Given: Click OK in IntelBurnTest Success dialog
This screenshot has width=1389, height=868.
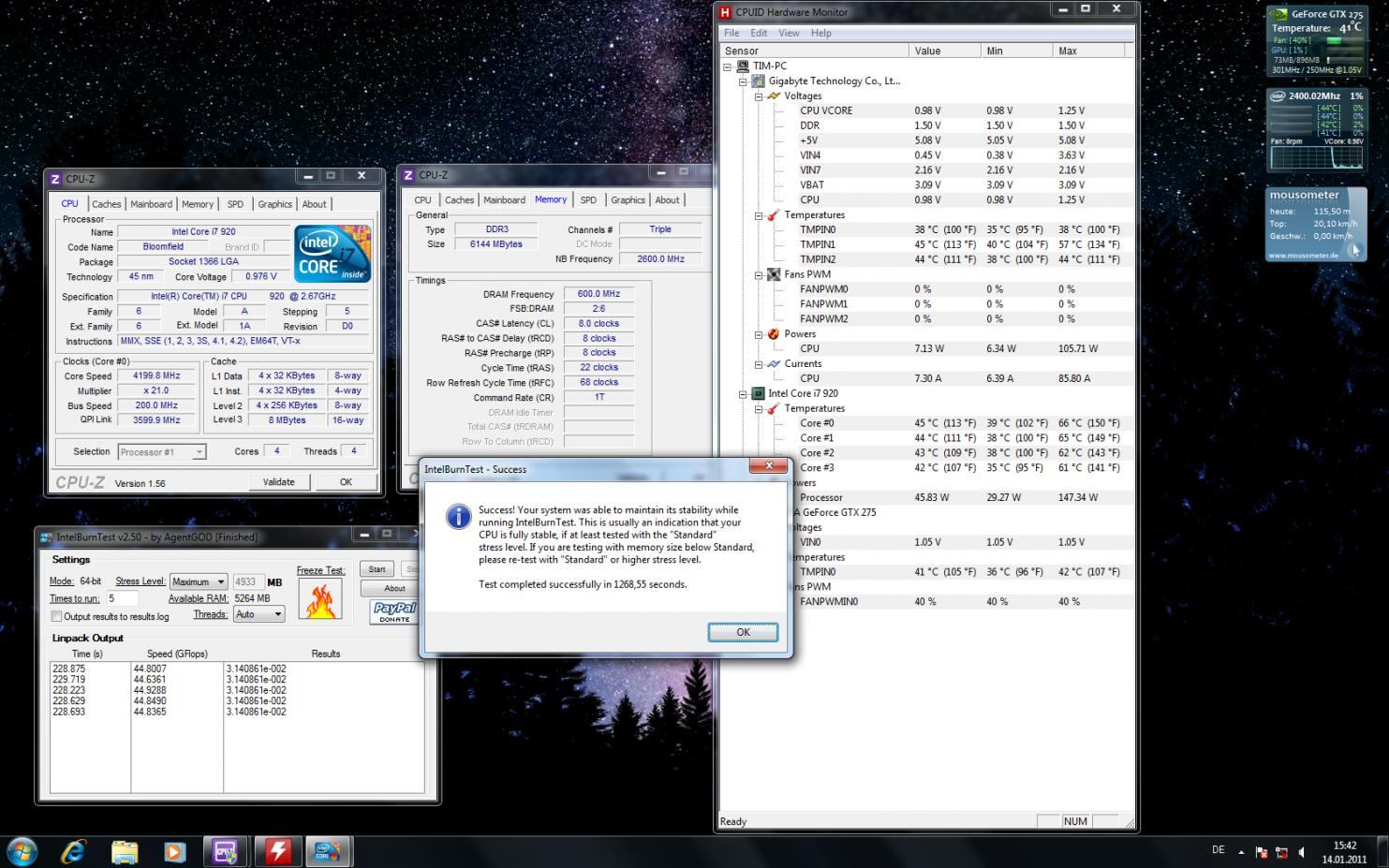Looking at the screenshot, I should point(743,632).
